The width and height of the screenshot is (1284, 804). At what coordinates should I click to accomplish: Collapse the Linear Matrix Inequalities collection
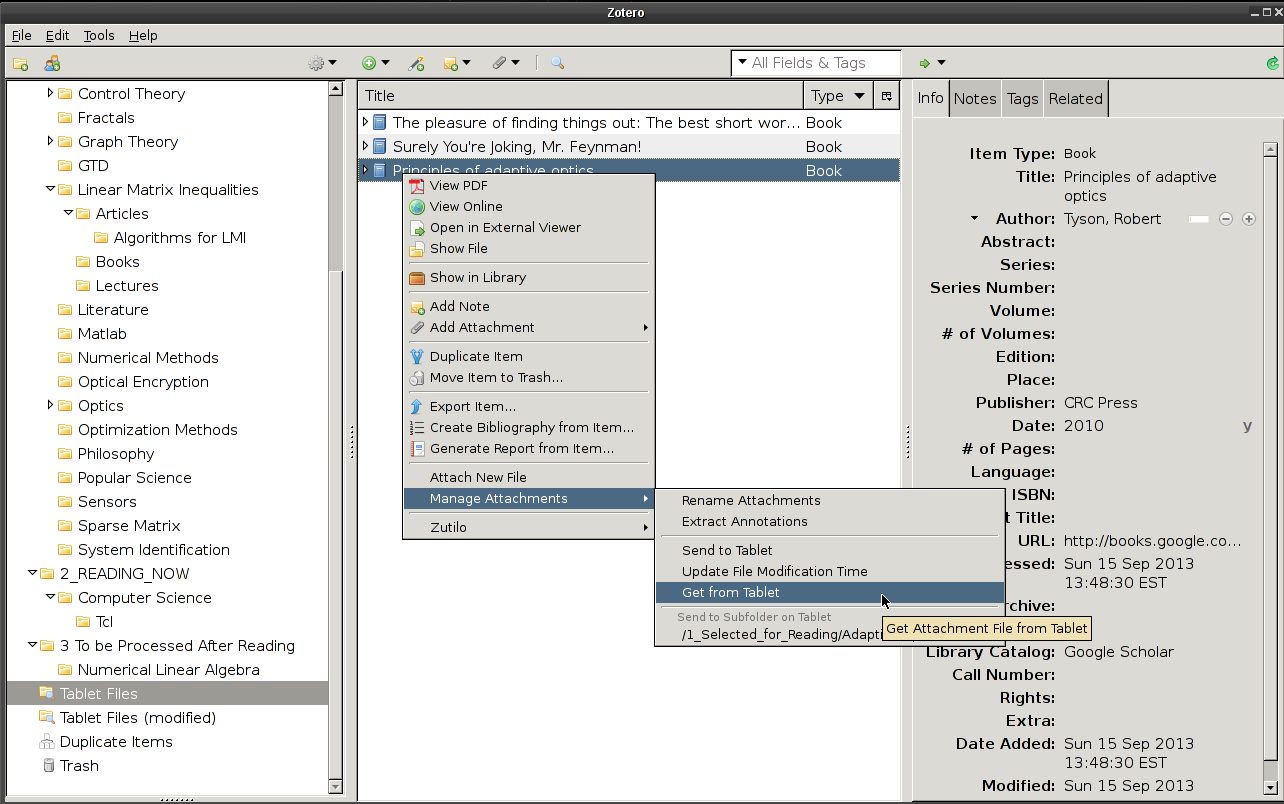[x=50, y=190]
